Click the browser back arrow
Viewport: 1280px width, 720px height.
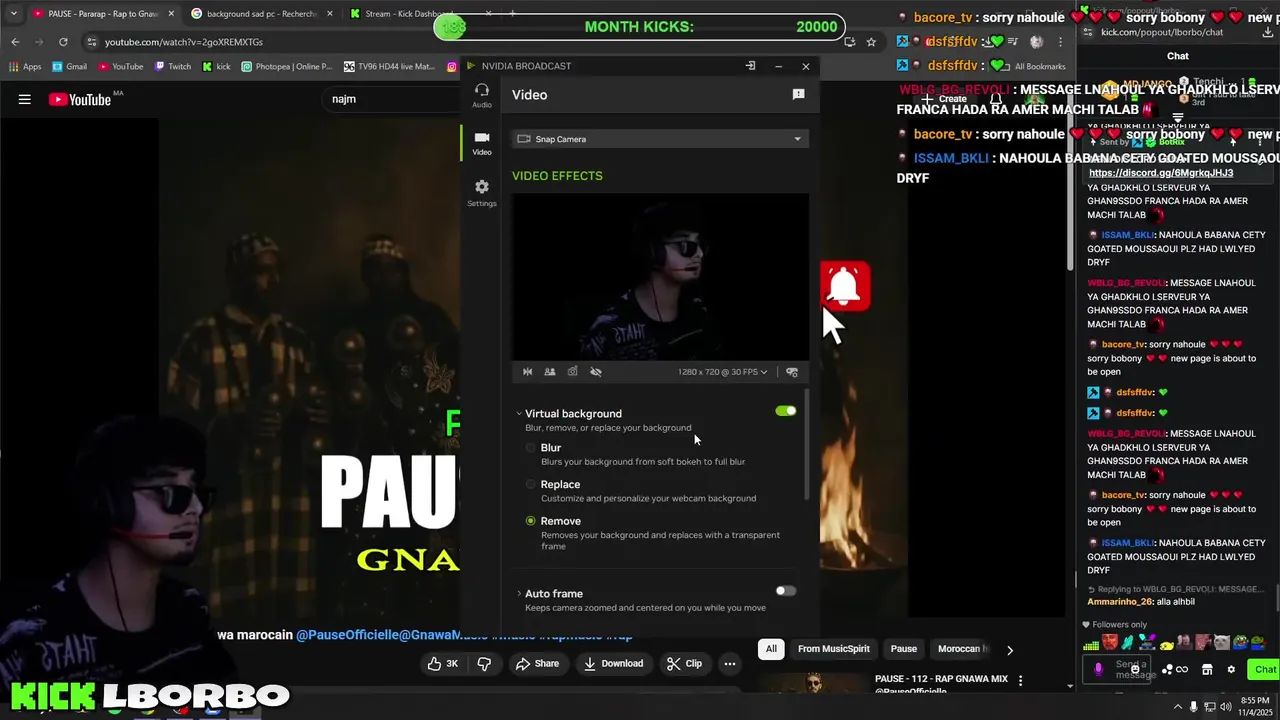click(15, 42)
